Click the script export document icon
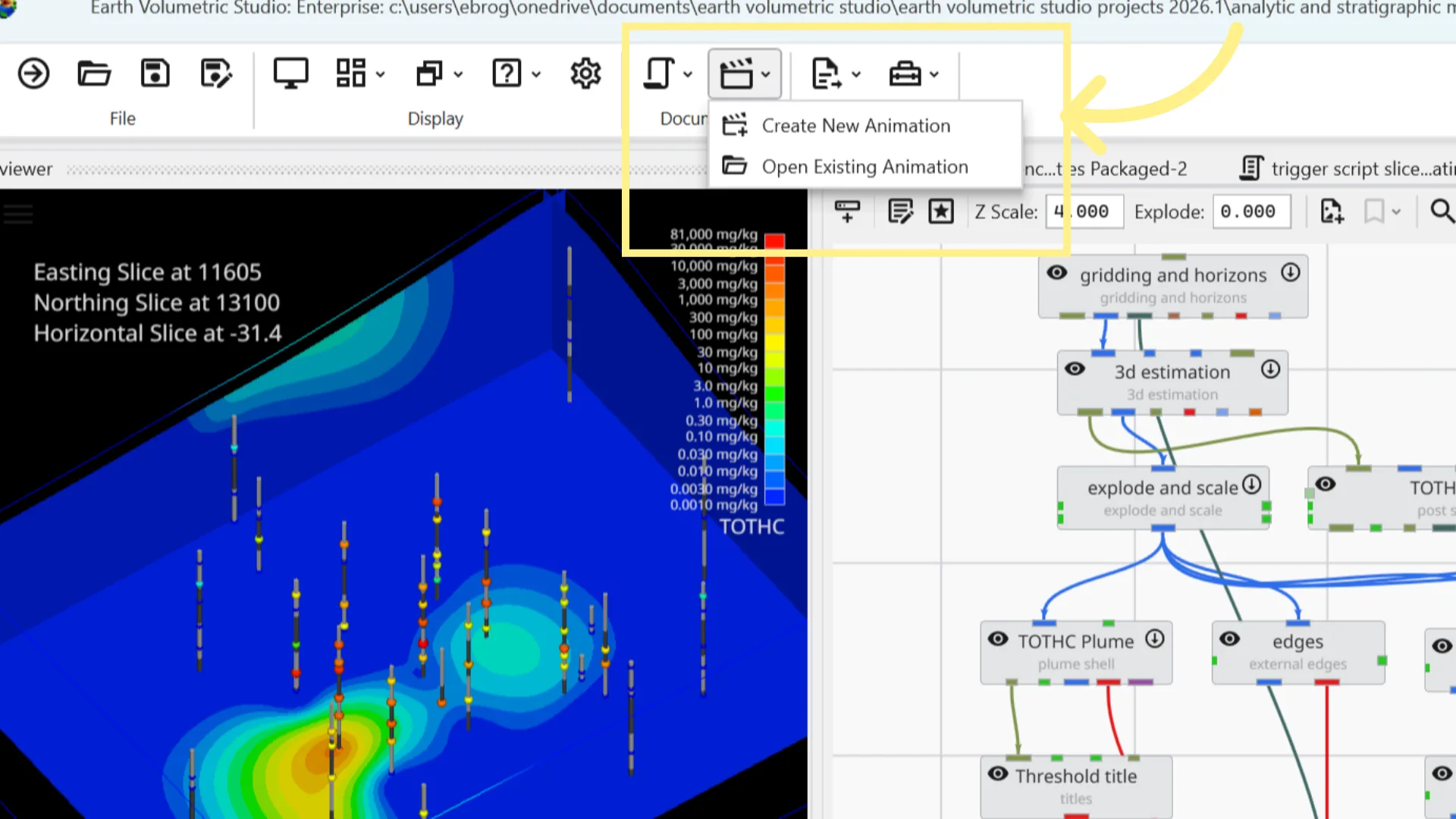This screenshot has width=1456, height=819. point(826,74)
